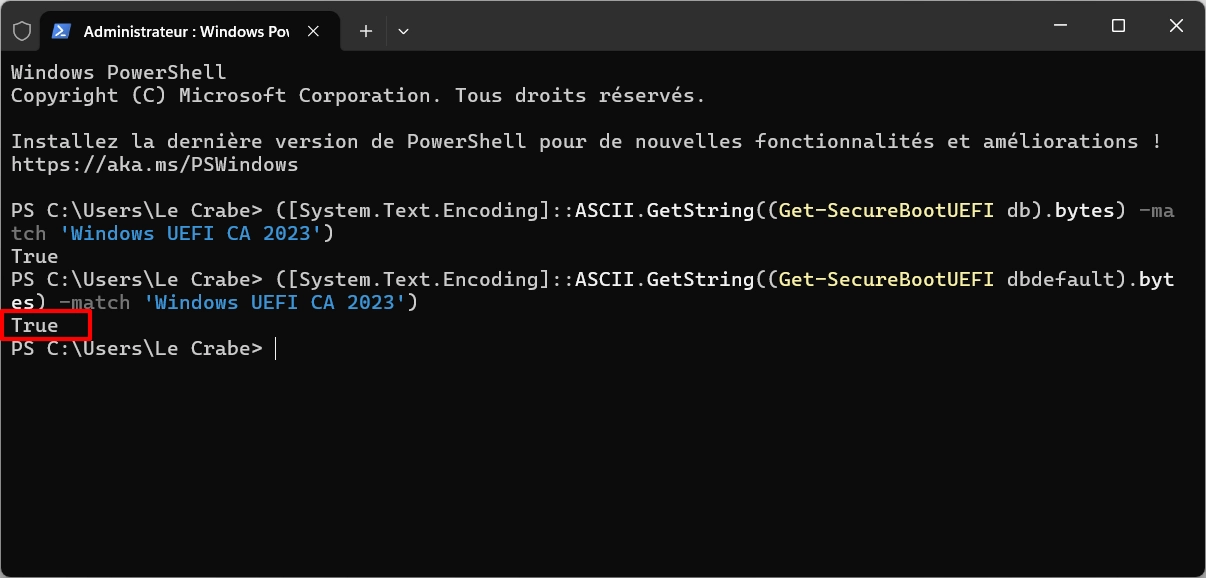Image resolution: width=1206 pixels, height=578 pixels.
Task: Maximize the terminal window
Action: click(1119, 26)
